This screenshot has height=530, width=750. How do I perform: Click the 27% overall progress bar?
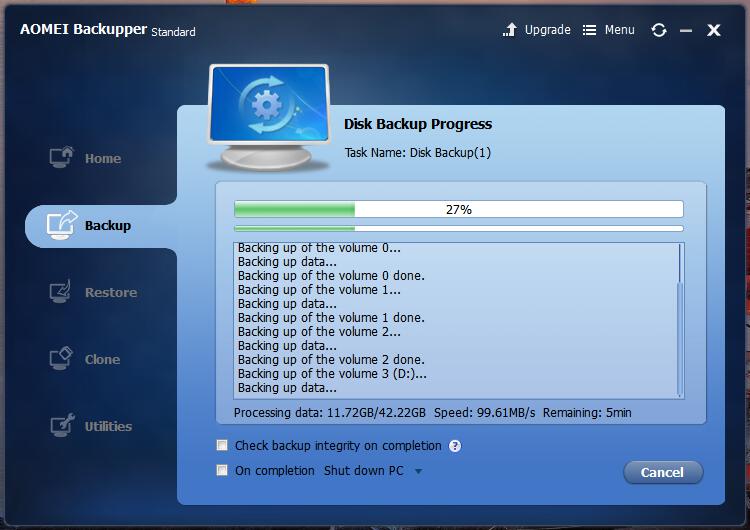[459, 209]
